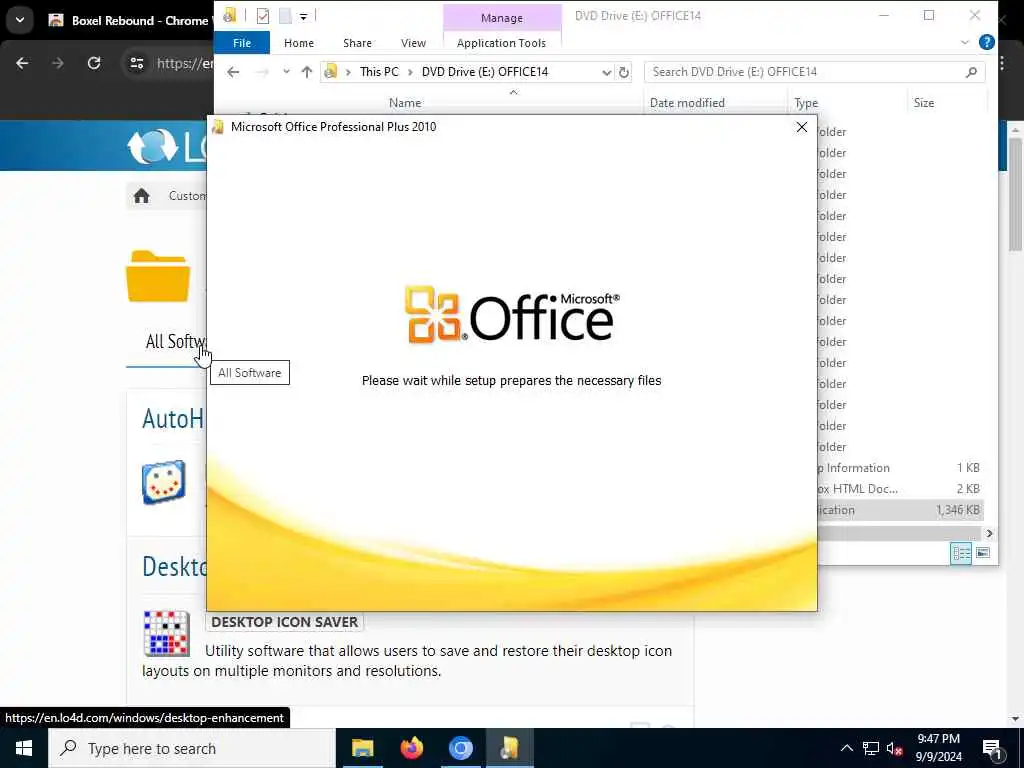The width and height of the screenshot is (1024, 768).
Task: Select the All Software tab on LO4D
Action: point(175,342)
